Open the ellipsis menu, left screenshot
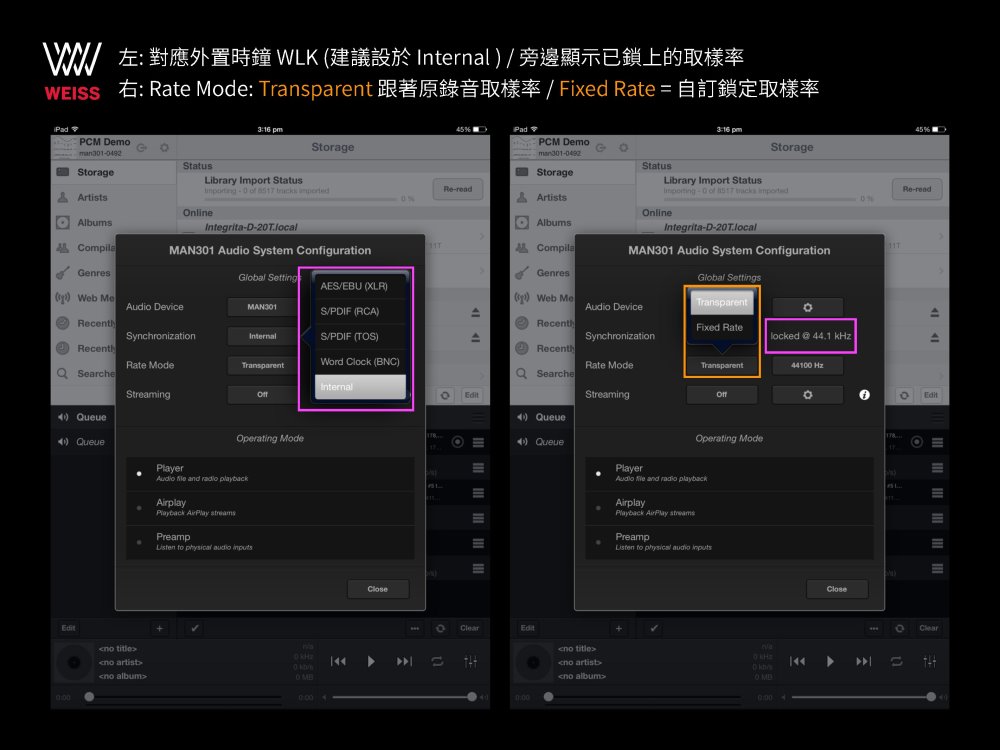The height and width of the screenshot is (750, 1000). click(x=415, y=628)
